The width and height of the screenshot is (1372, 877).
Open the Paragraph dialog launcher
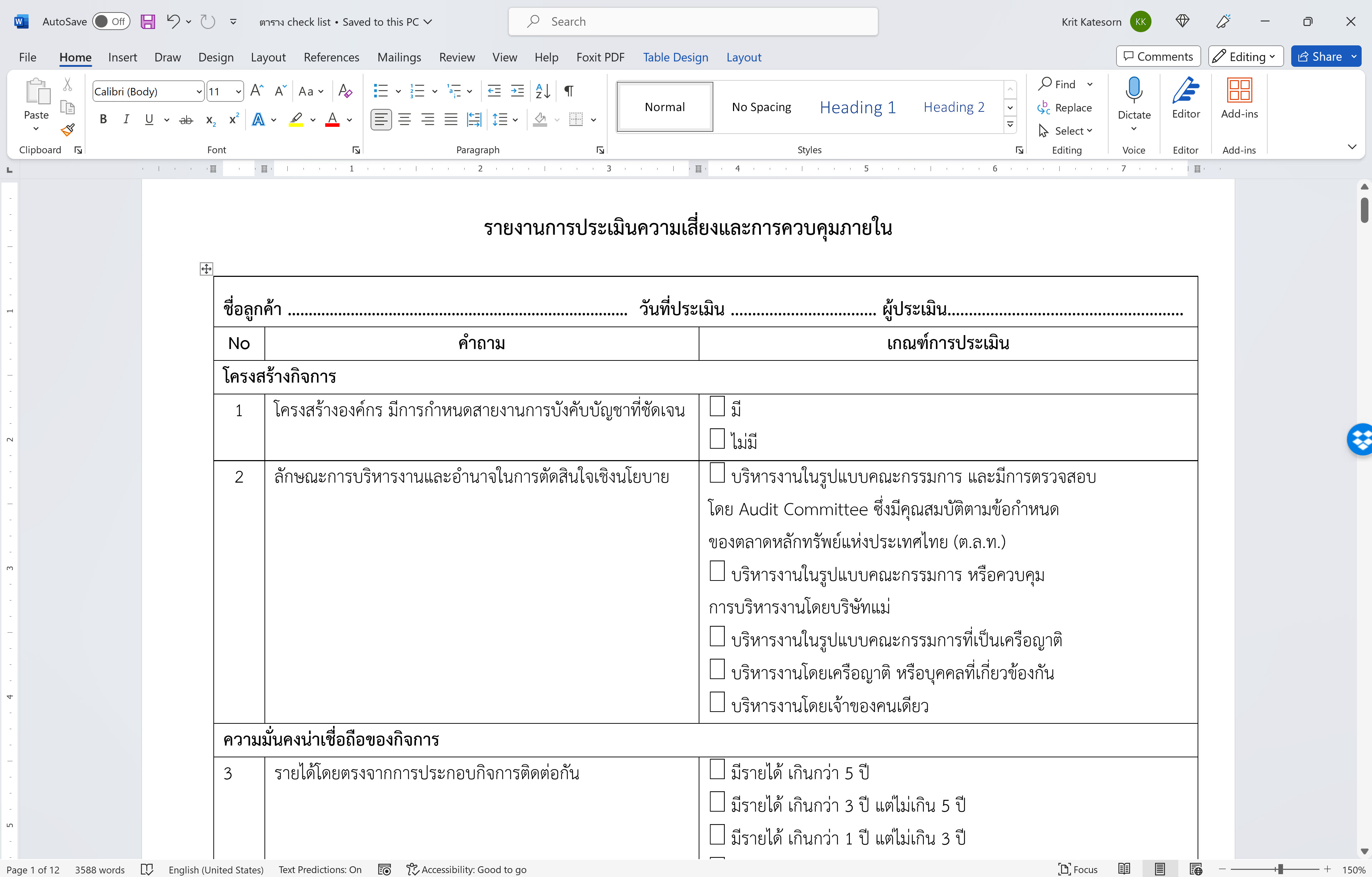[600, 150]
